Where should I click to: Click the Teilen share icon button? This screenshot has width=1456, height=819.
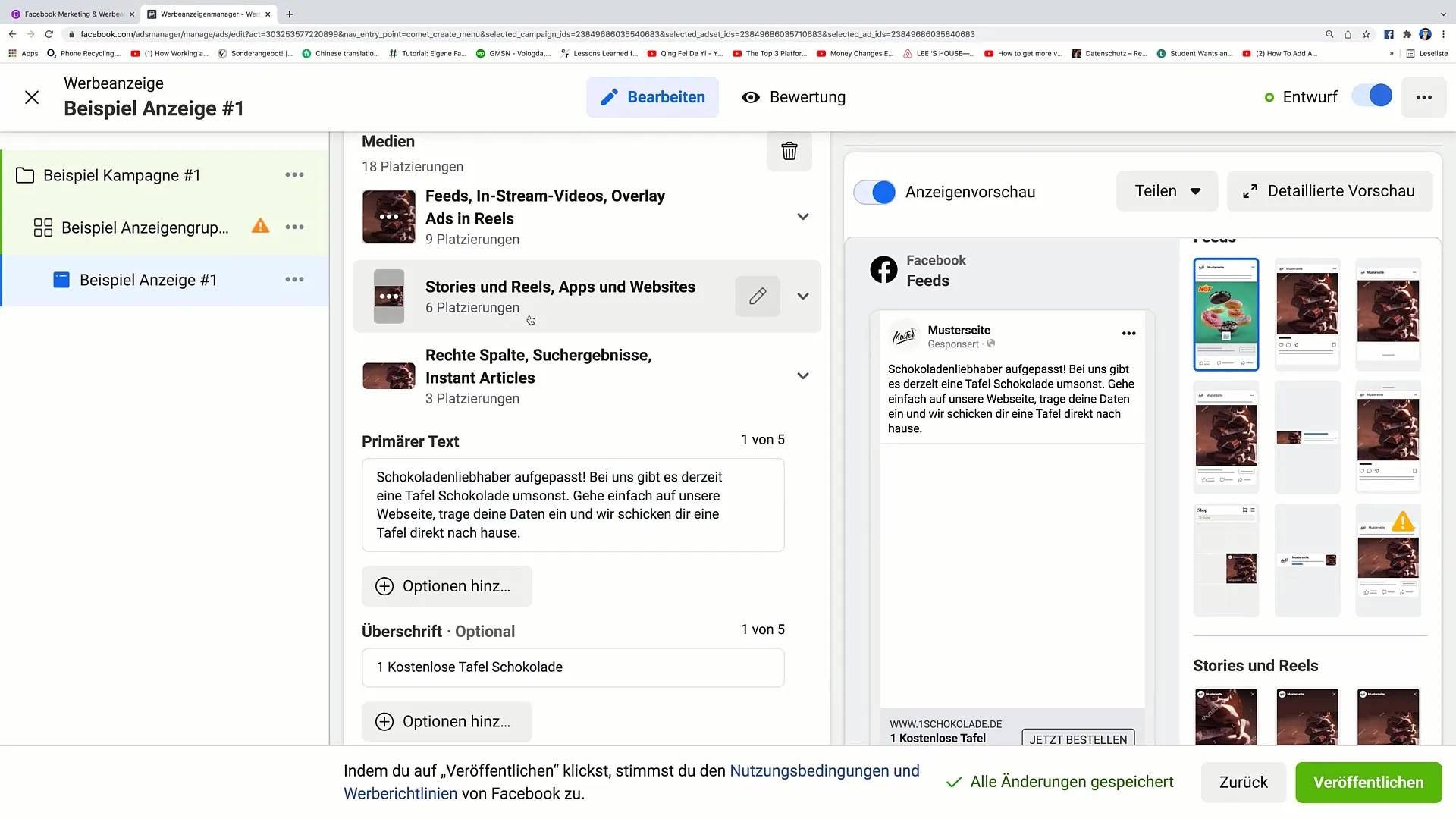pos(1165,191)
